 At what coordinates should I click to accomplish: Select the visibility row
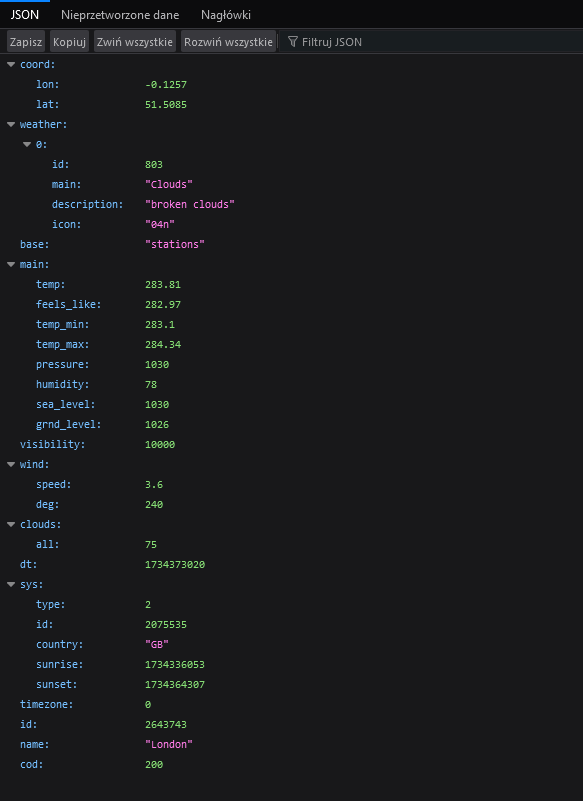pos(291,444)
